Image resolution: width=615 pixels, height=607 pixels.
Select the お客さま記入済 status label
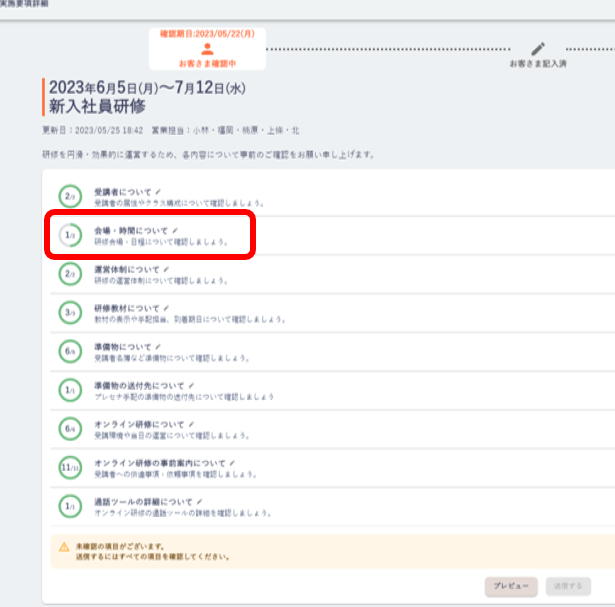pos(538,64)
